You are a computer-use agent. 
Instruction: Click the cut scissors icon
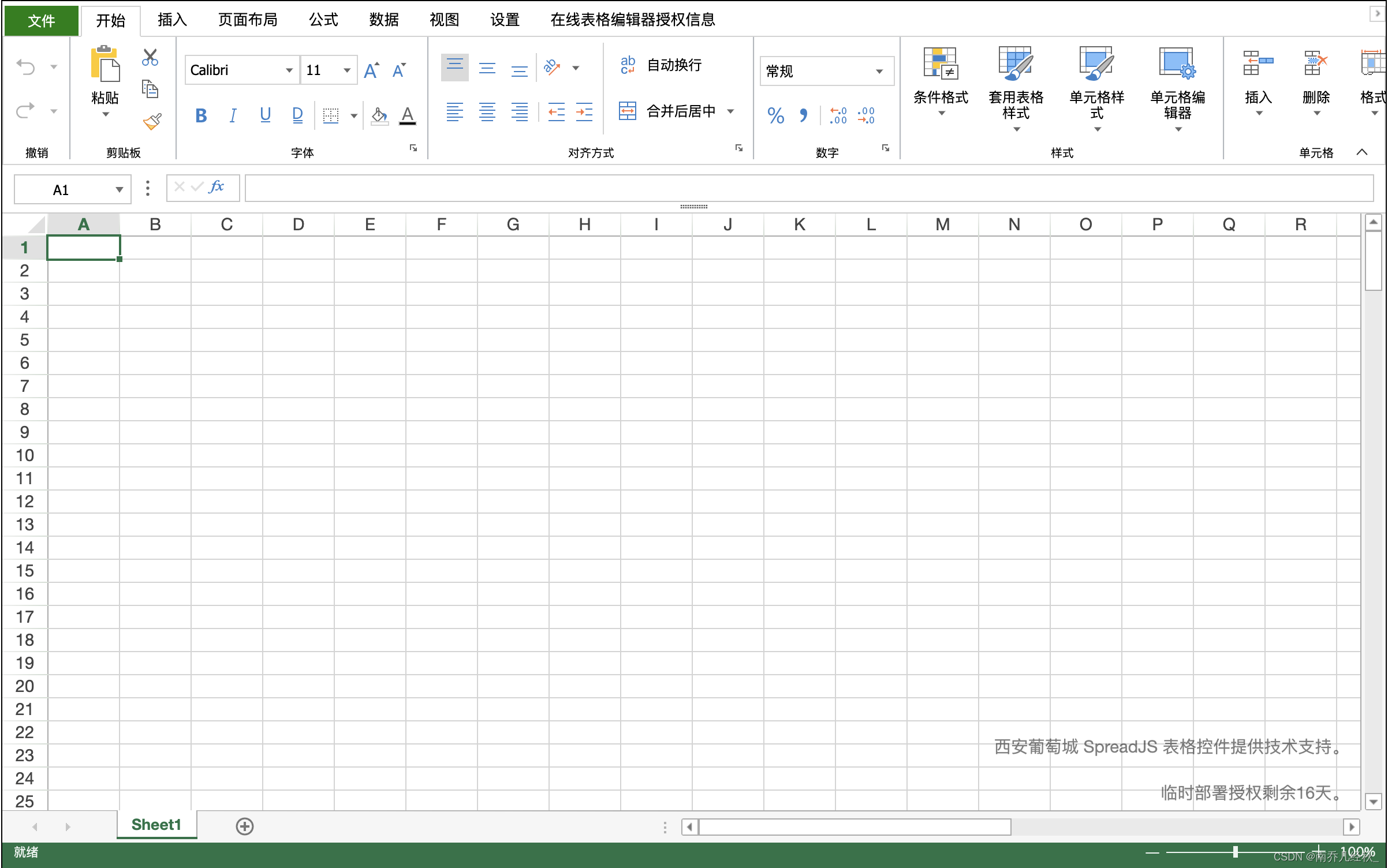click(x=149, y=58)
